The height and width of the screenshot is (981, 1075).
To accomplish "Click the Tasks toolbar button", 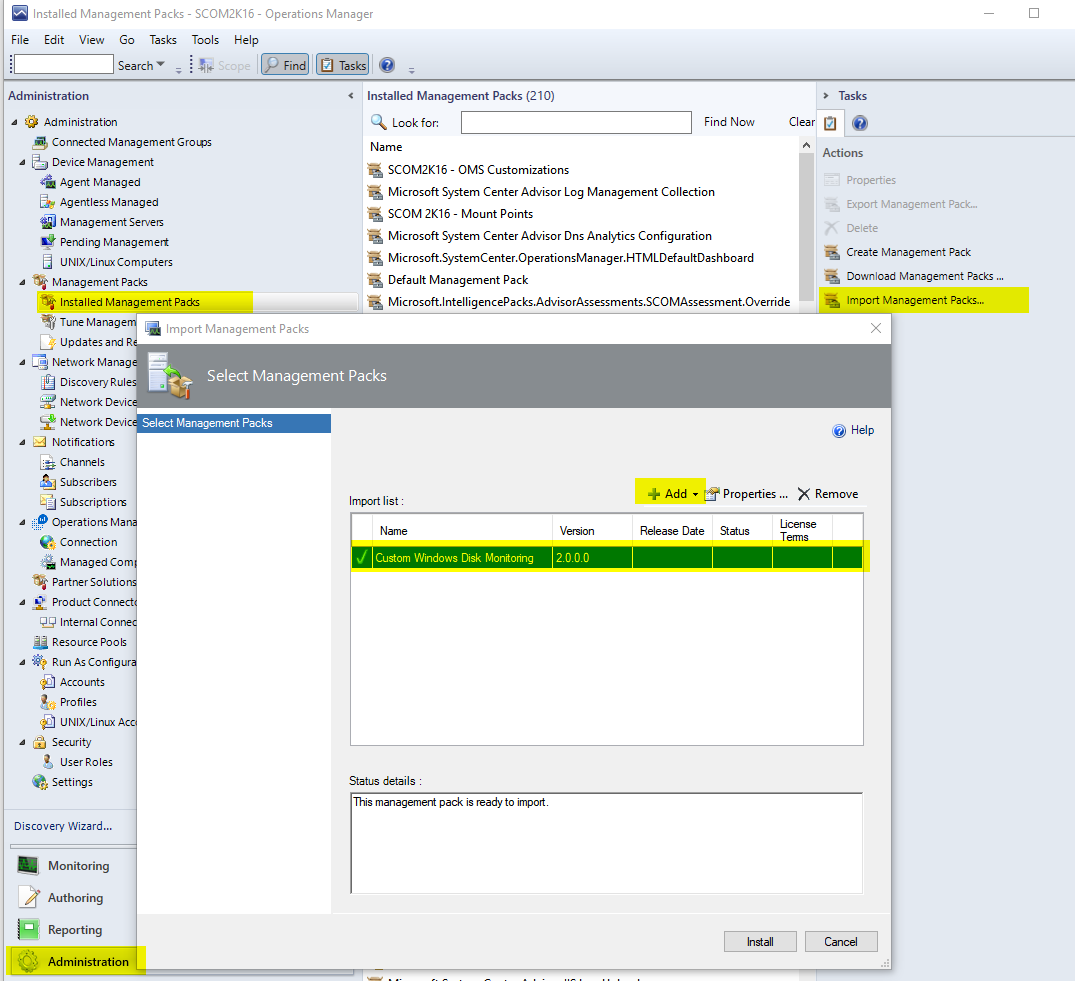I will point(343,65).
